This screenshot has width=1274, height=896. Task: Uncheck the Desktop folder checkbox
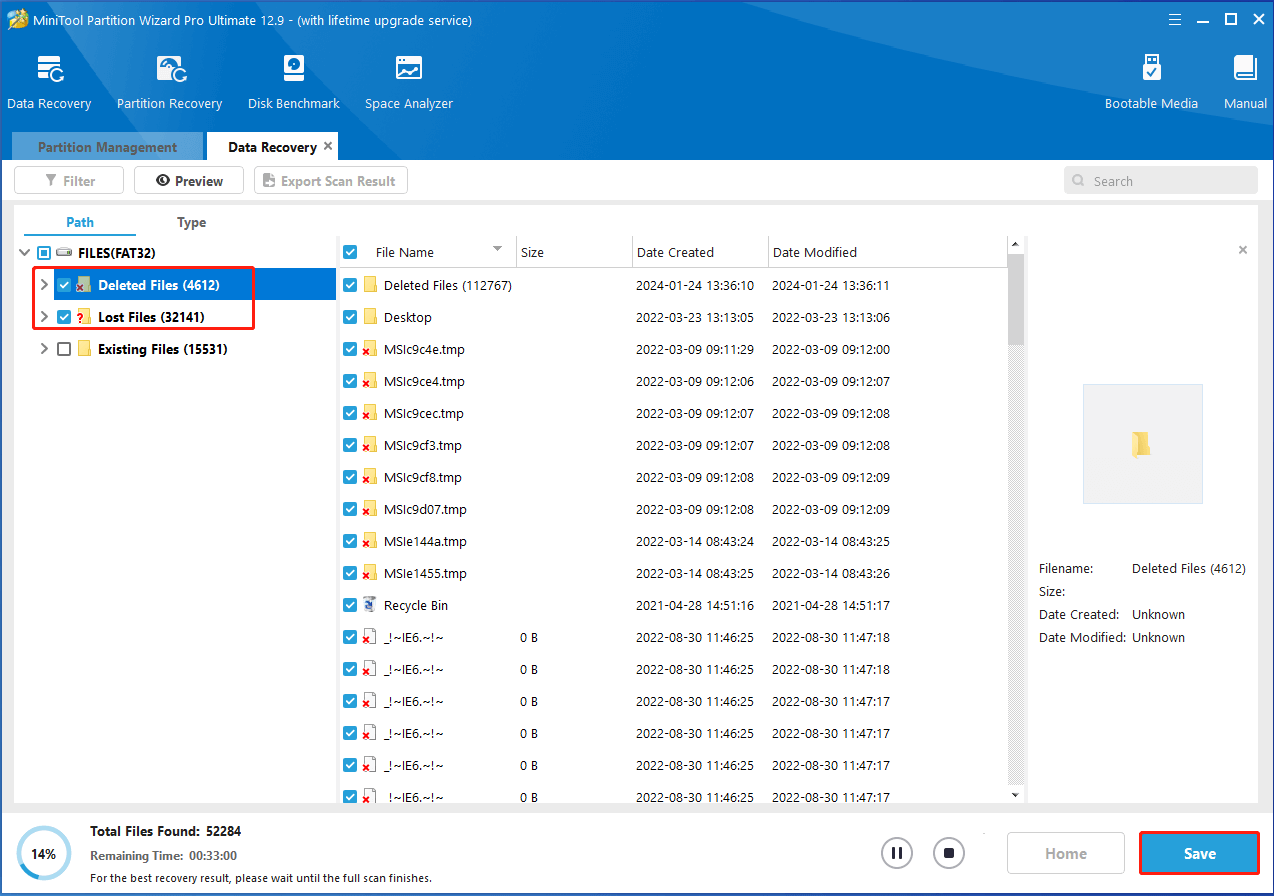click(x=350, y=317)
